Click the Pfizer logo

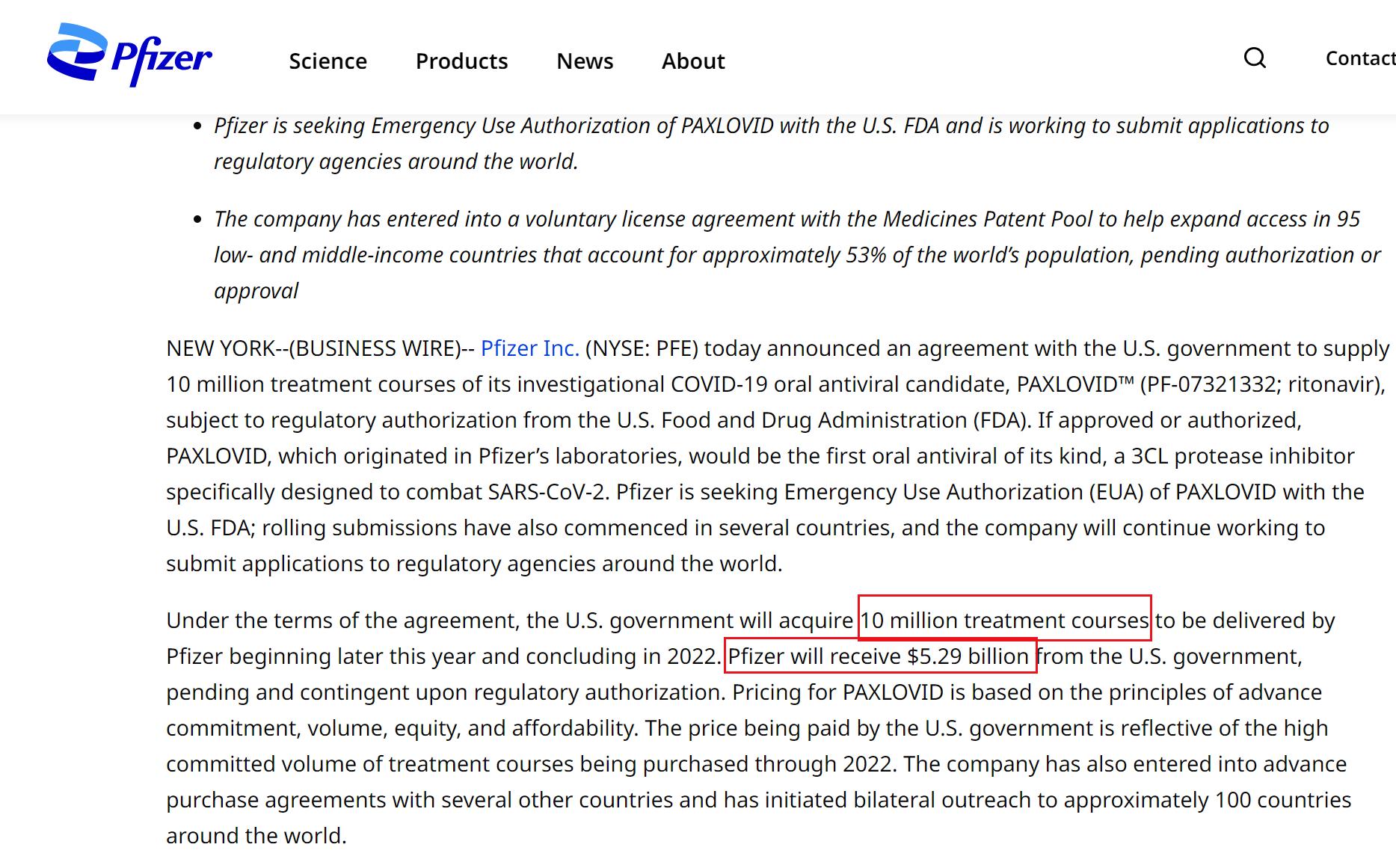pyautogui.click(x=129, y=55)
